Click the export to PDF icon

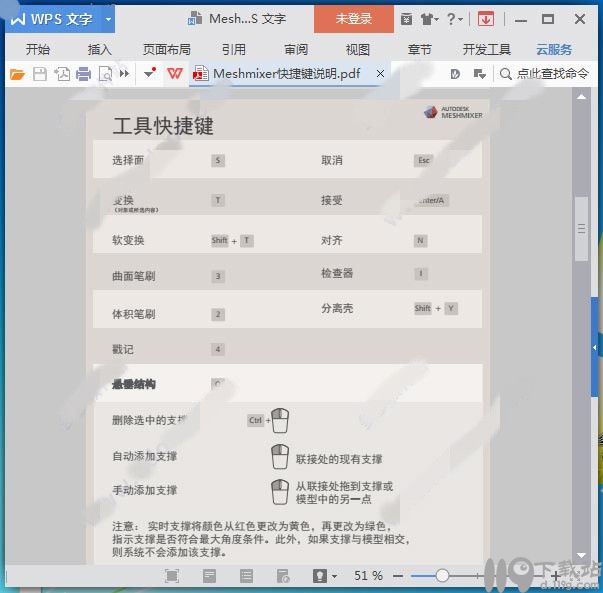(x=62, y=74)
